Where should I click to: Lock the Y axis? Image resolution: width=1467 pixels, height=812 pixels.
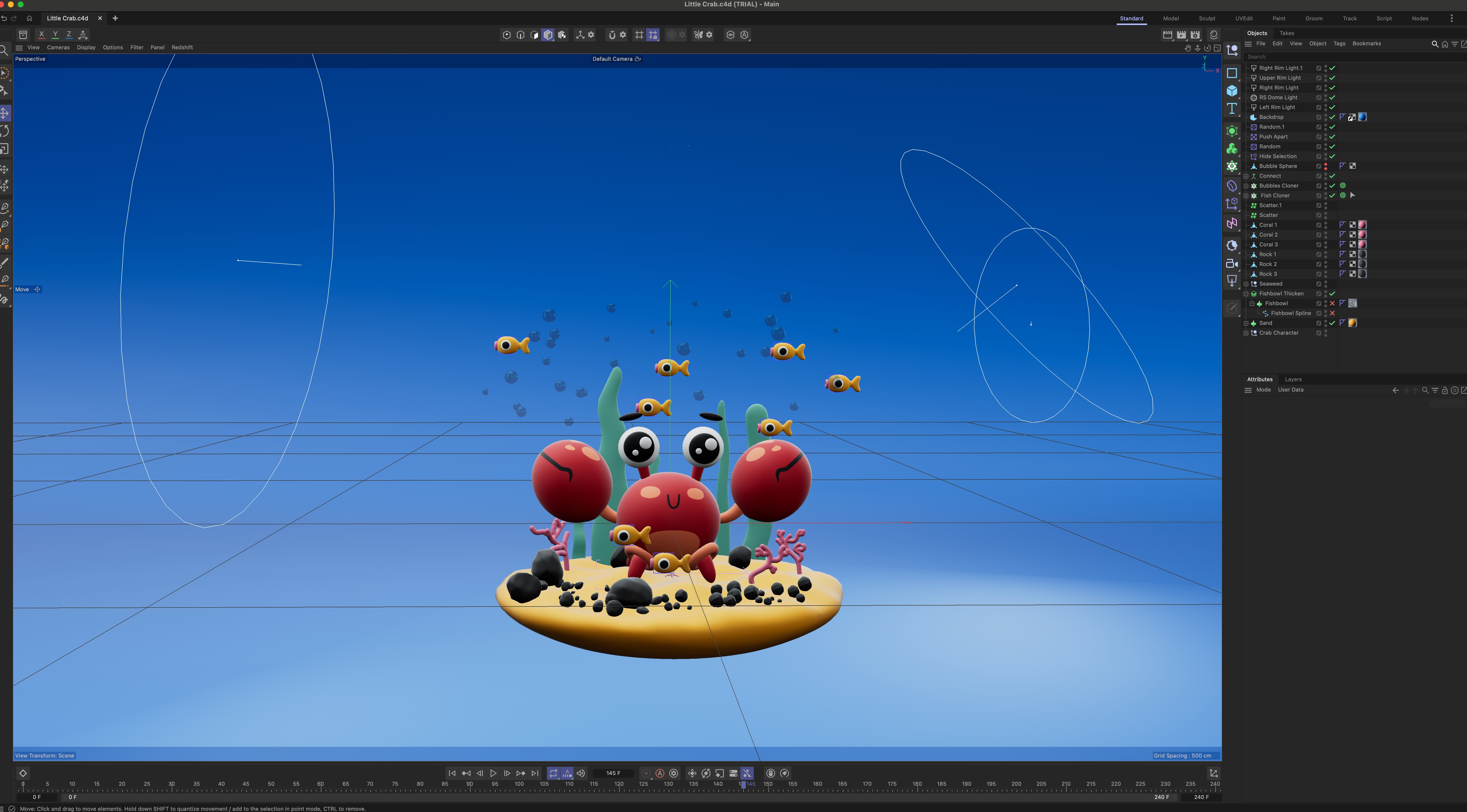55,35
